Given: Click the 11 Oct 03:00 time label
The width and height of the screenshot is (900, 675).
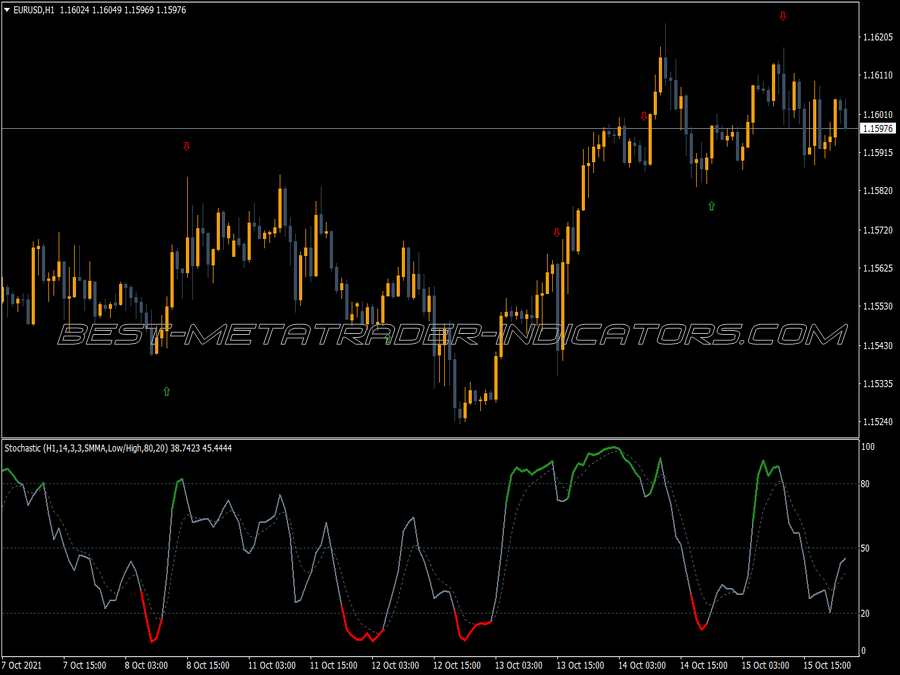Looking at the screenshot, I should point(271,666).
